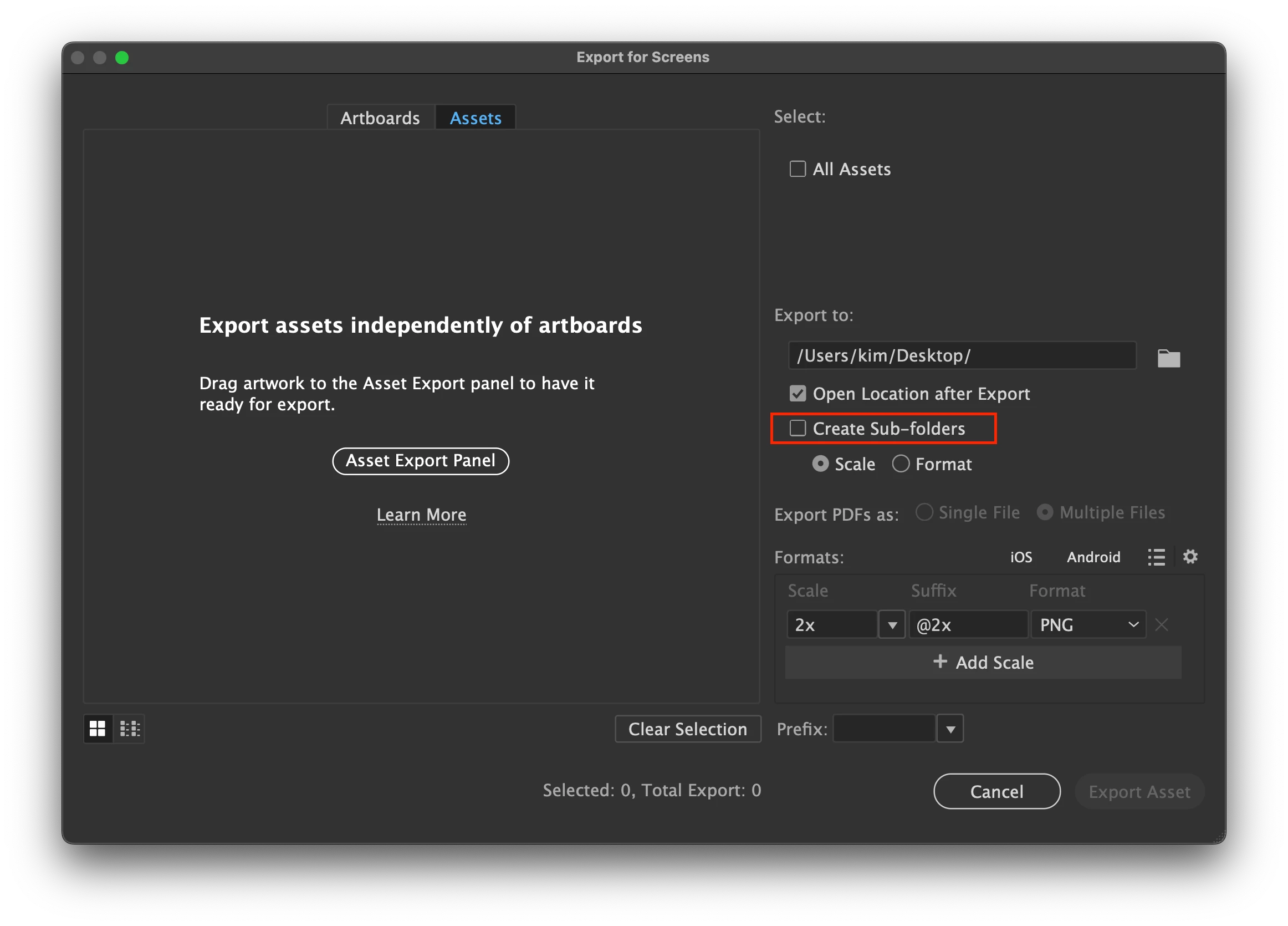Expand the 2x scale dropdown arrow
Screen dimensions: 1288x926
pos(892,625)
